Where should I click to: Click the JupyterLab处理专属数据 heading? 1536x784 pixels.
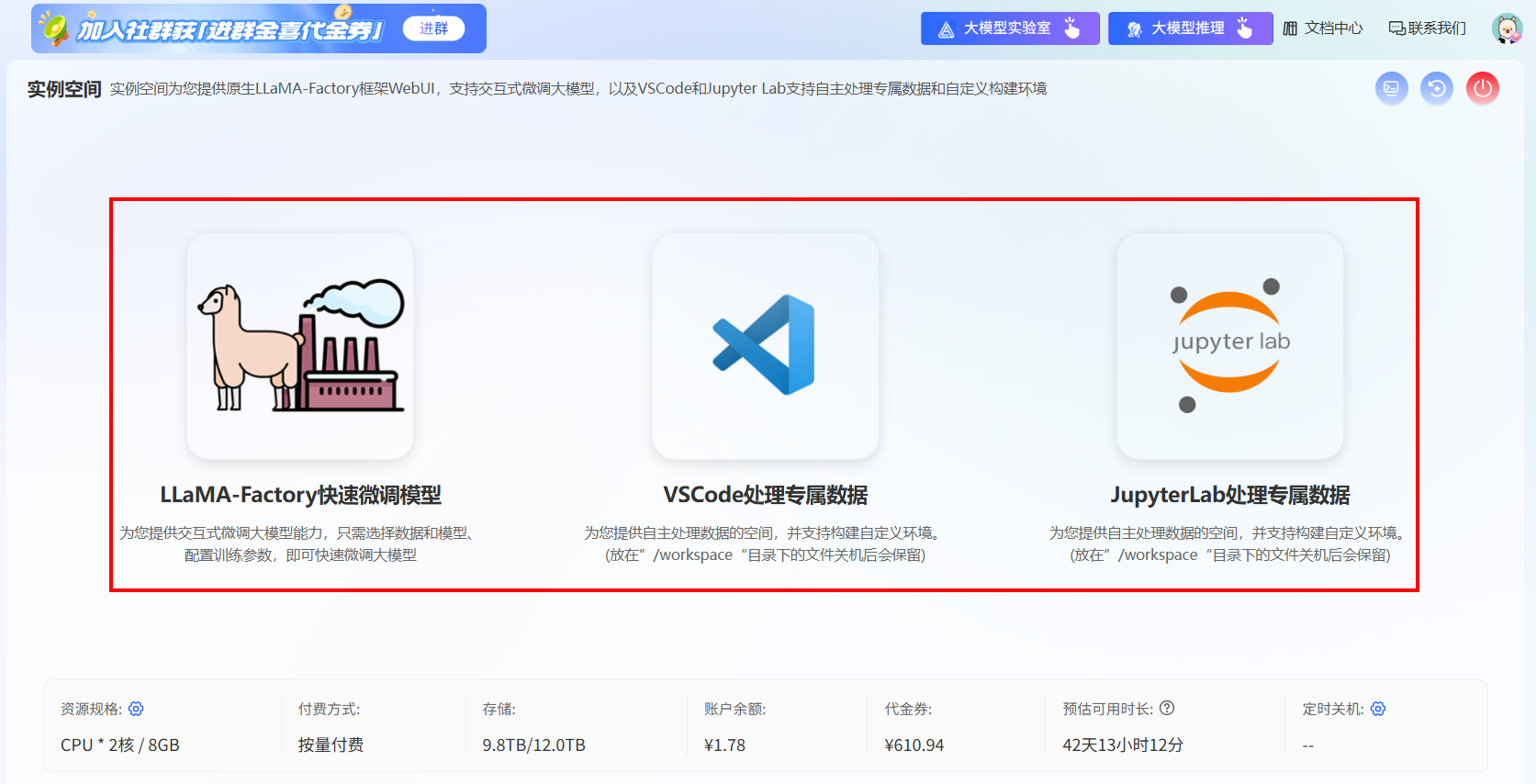coord(1229,495)
